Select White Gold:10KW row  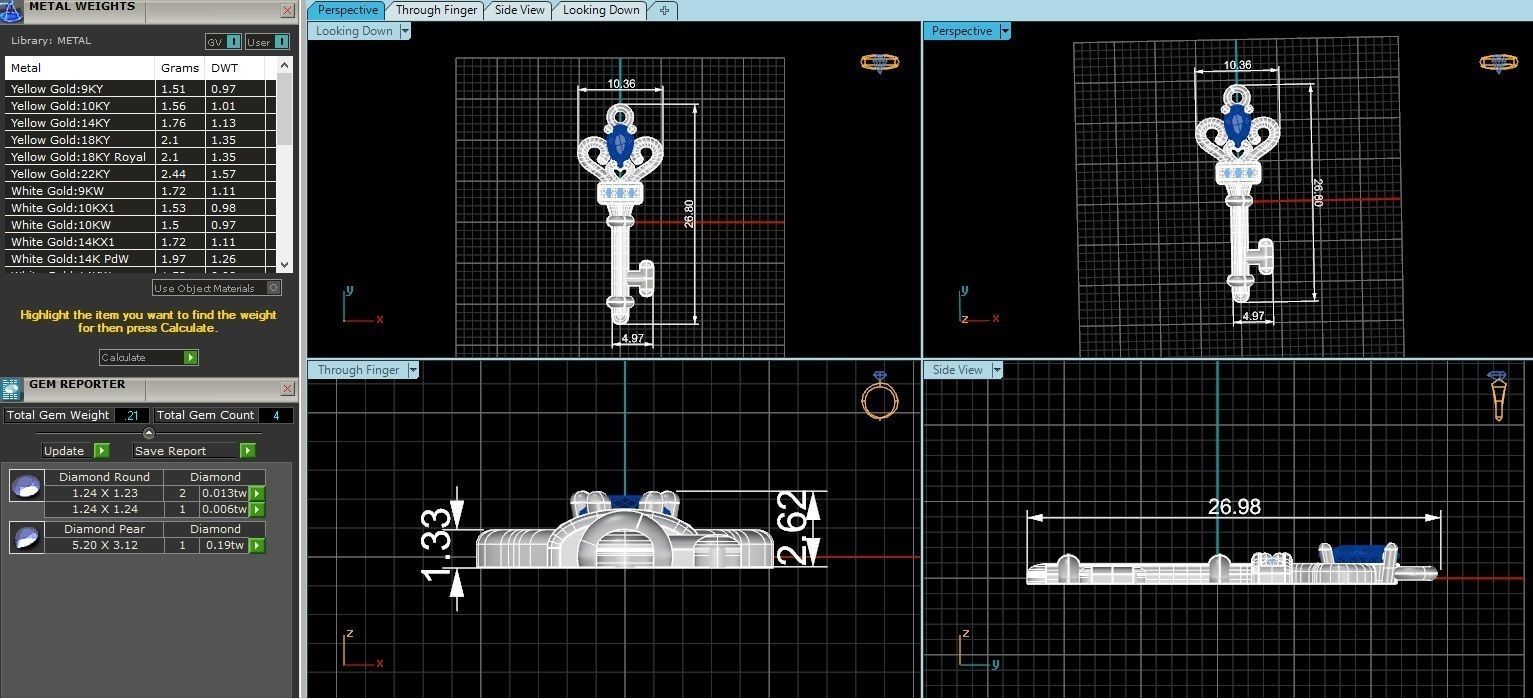(x=140, y=225)
